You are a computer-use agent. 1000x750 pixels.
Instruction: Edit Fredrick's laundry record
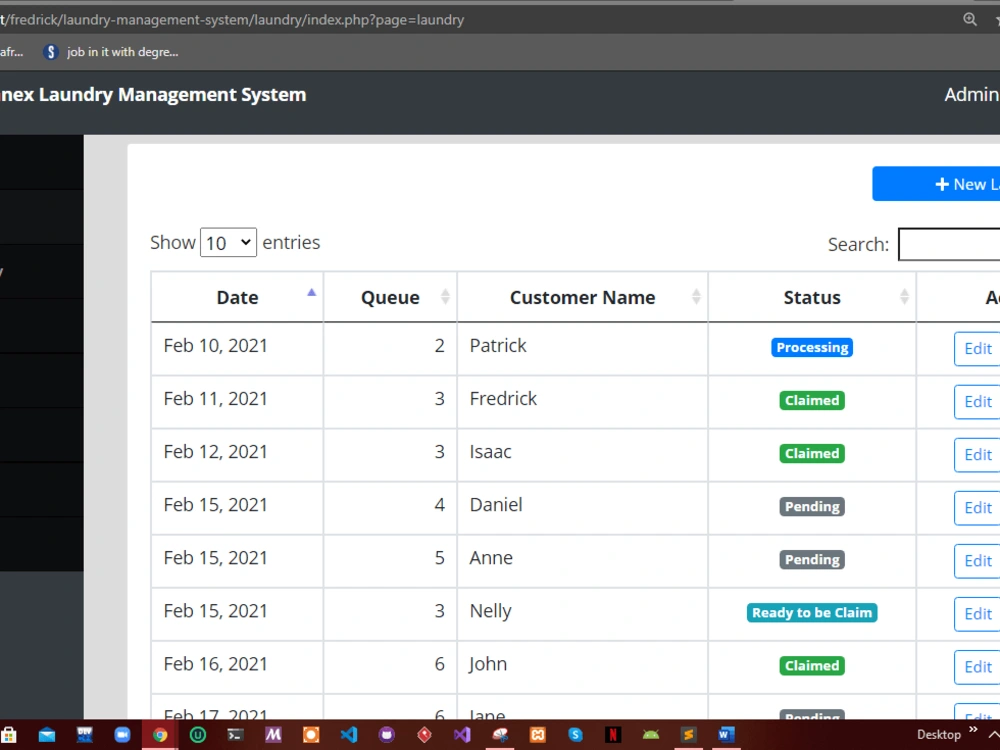[x=978, y=402]
